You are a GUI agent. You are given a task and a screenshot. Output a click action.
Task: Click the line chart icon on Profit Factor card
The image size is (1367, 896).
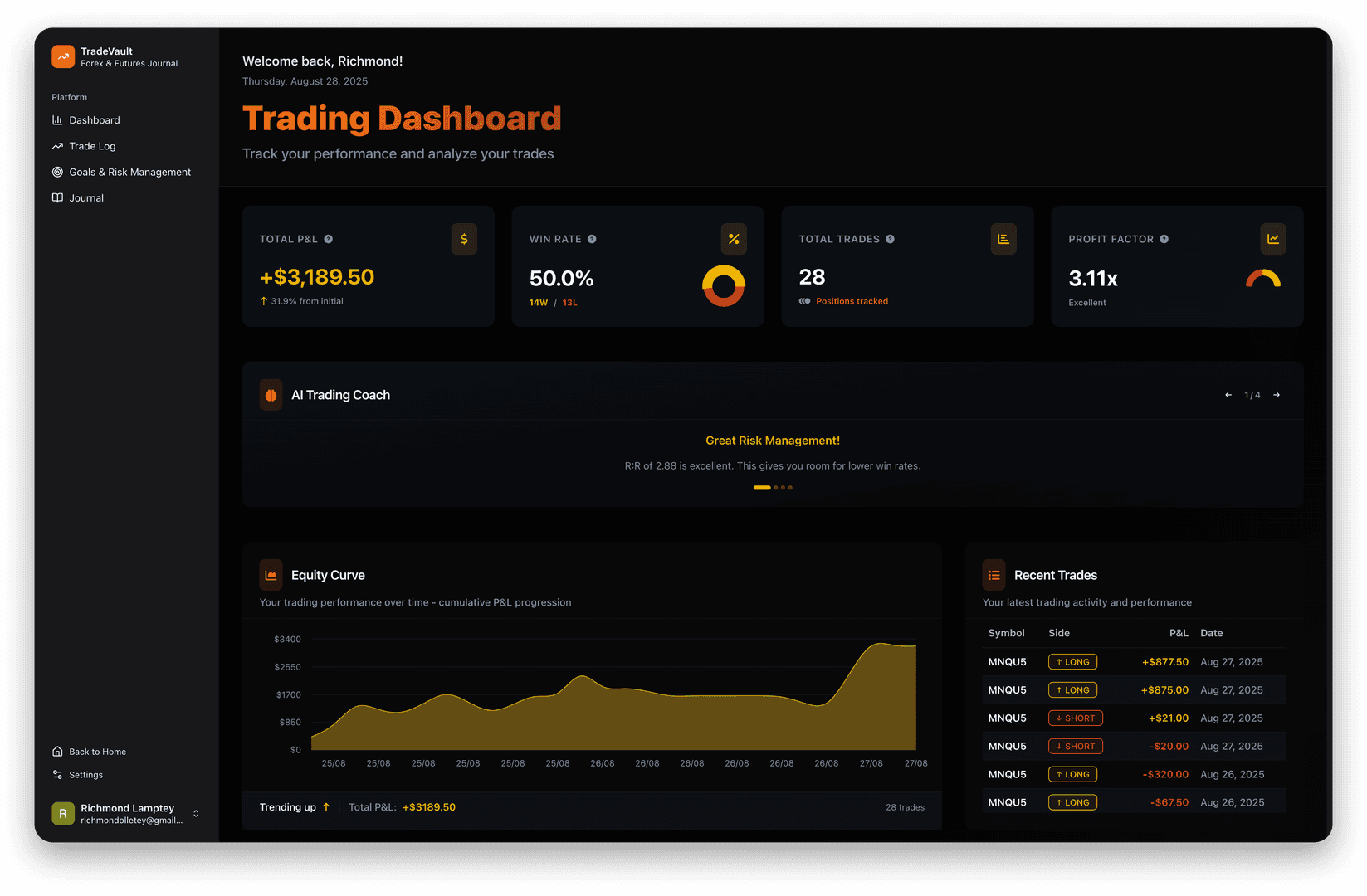pos(1272,239)
